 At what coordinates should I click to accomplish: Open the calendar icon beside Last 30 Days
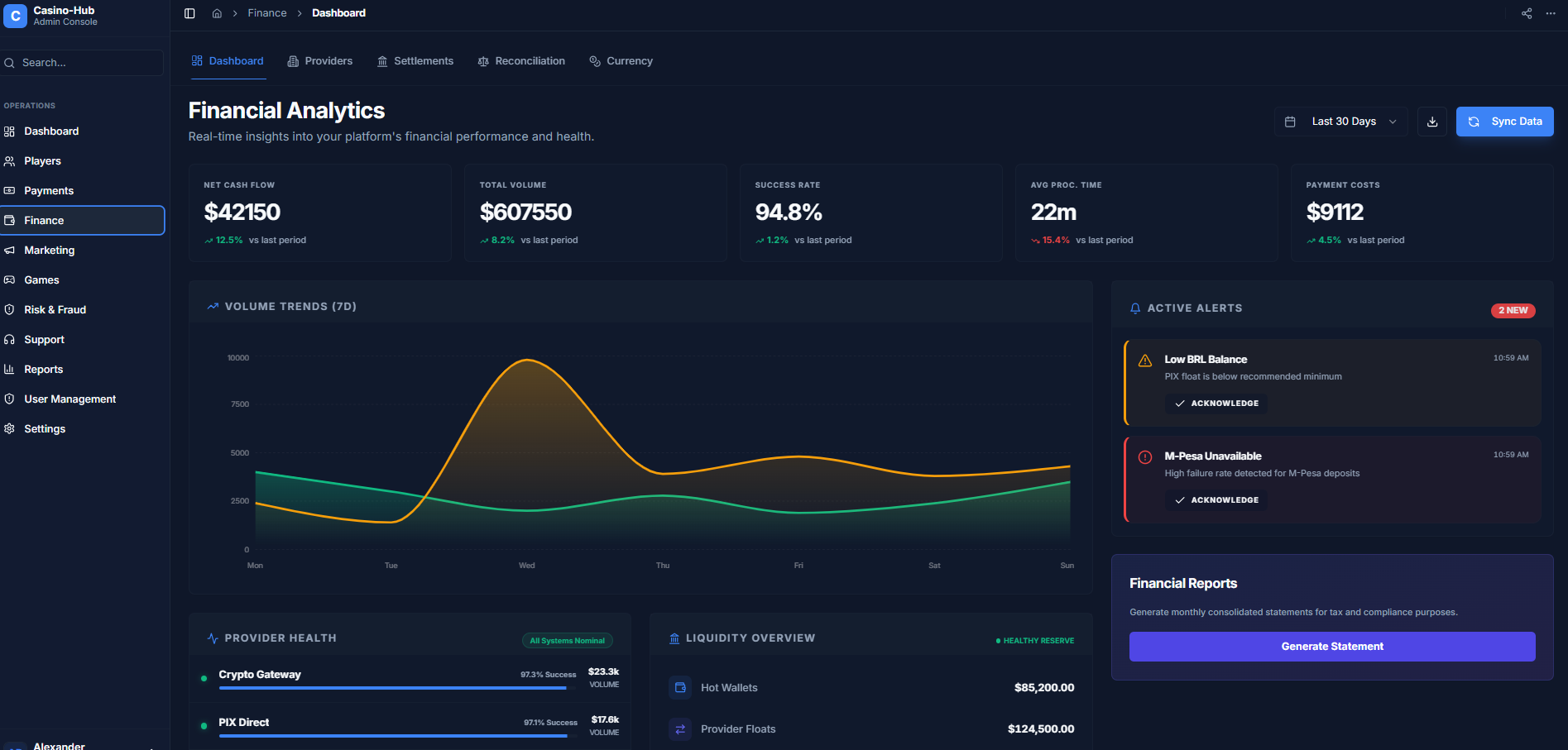click(x=1289, y=122)
